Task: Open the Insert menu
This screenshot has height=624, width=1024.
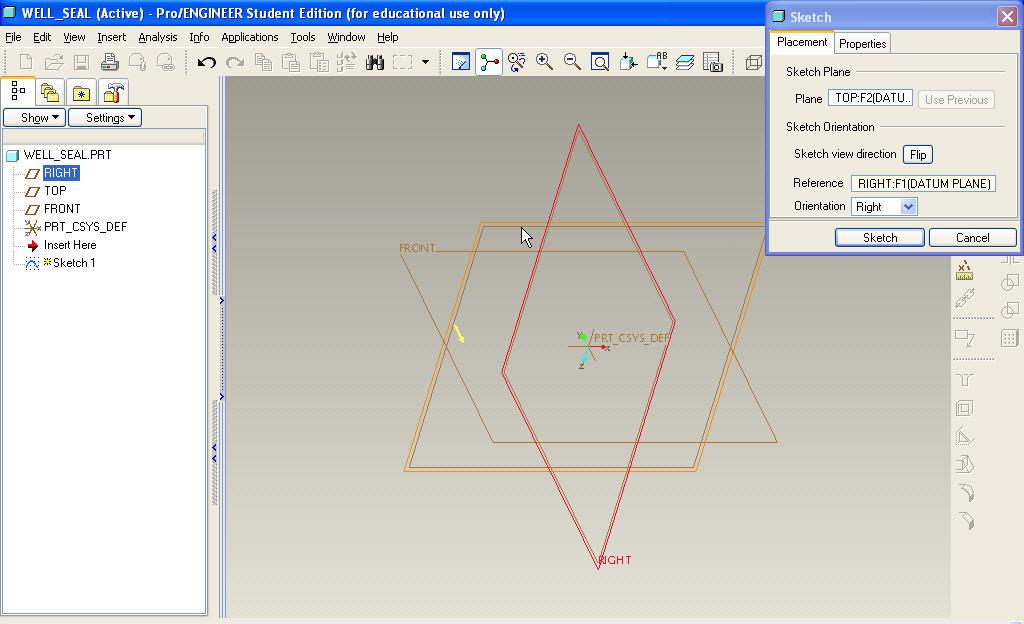Action: [112, 37]
